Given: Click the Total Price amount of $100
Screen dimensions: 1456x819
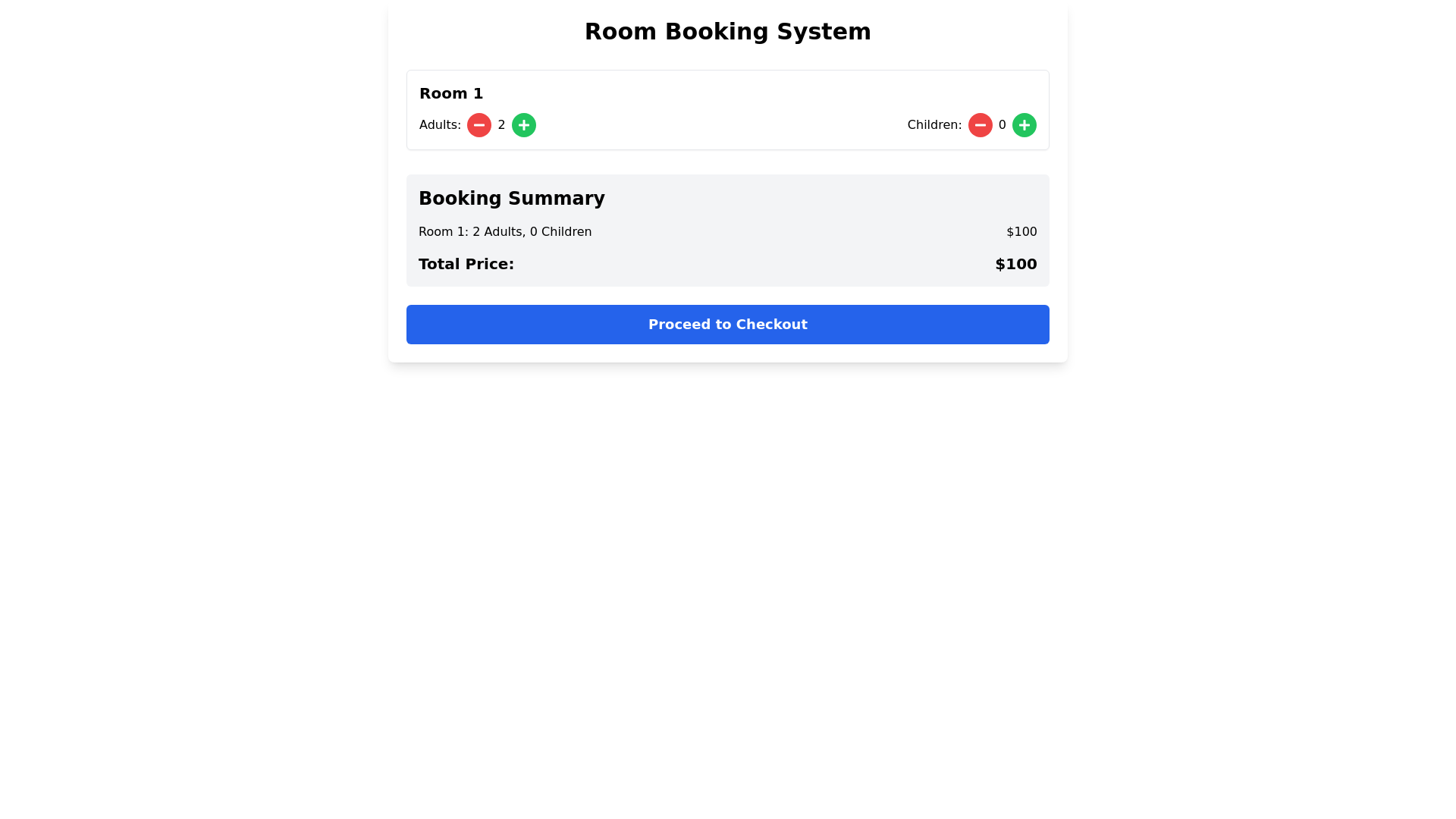Looking at the screenshot, I should 1015,264.
